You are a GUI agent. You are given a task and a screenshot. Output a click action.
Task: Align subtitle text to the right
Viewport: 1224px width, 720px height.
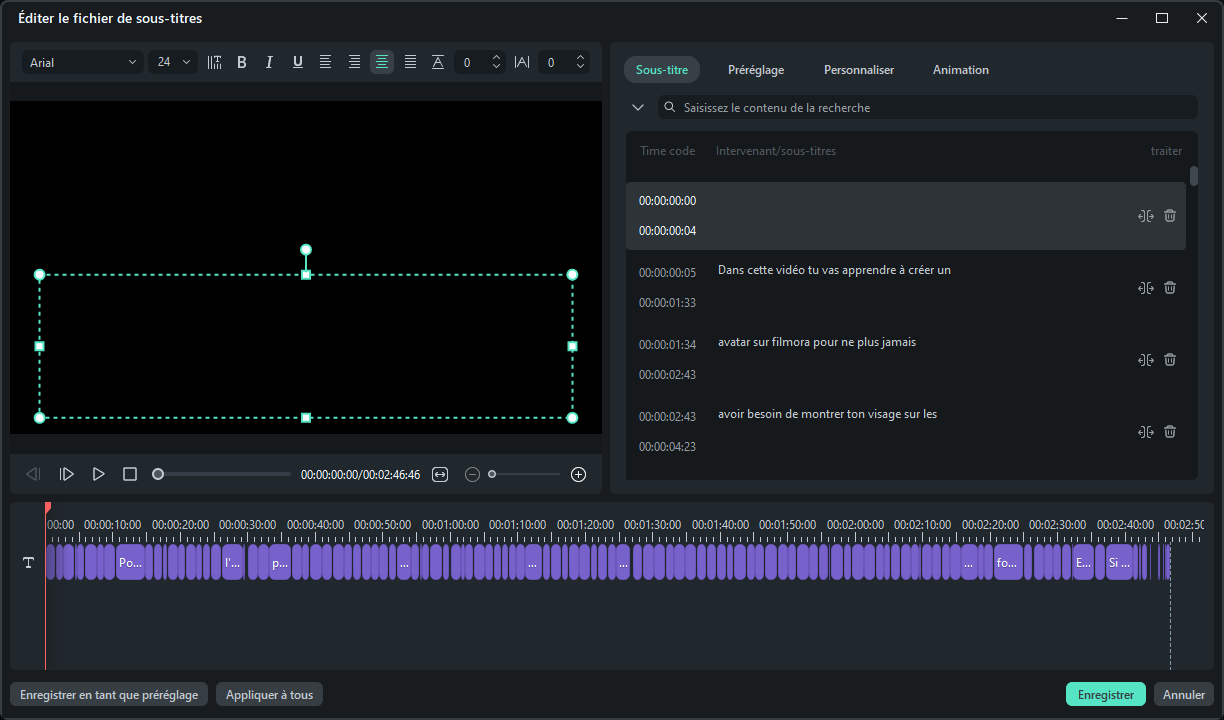(x=354, y=62)
